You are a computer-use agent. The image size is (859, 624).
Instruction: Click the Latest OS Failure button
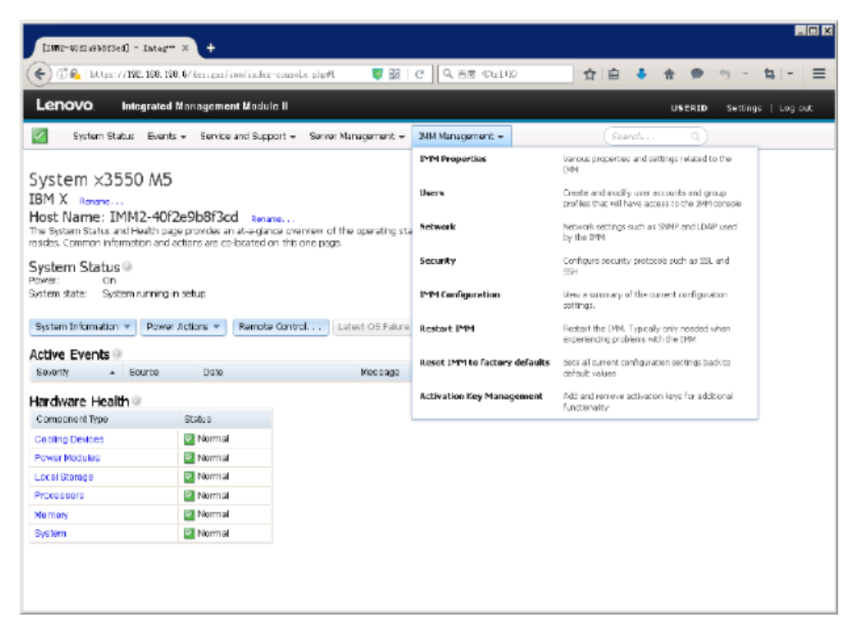click(373, 327)
